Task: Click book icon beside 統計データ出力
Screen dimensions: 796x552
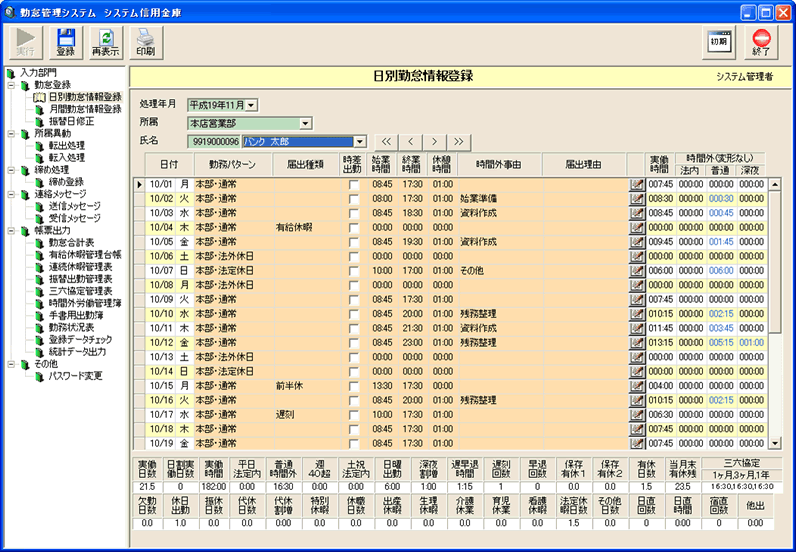Action: click(x=39, y=352)
